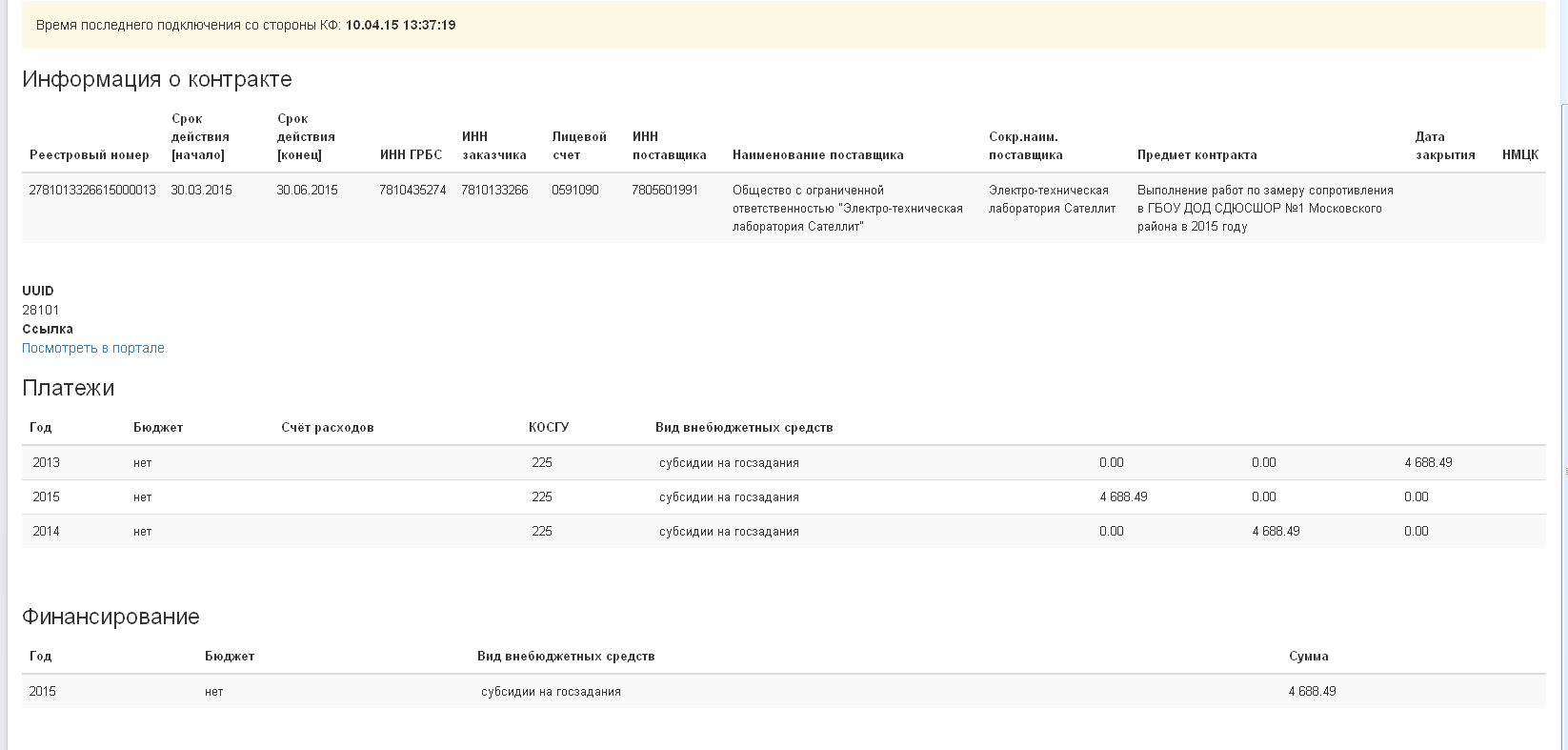Select the start date 30.03.2015
This screenshot has height=750, width=1568.
click(202, 190)
